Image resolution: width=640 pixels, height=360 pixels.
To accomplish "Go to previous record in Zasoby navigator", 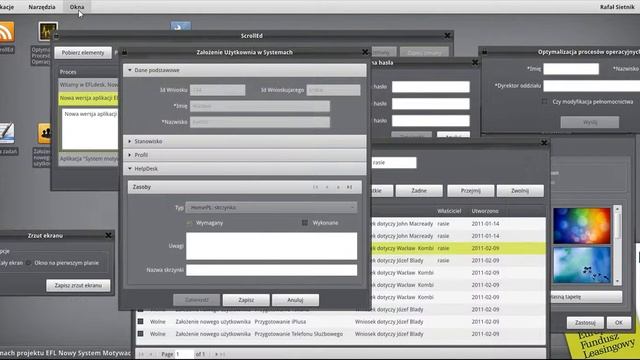I will pyautogui.click(x=327, y=187).
